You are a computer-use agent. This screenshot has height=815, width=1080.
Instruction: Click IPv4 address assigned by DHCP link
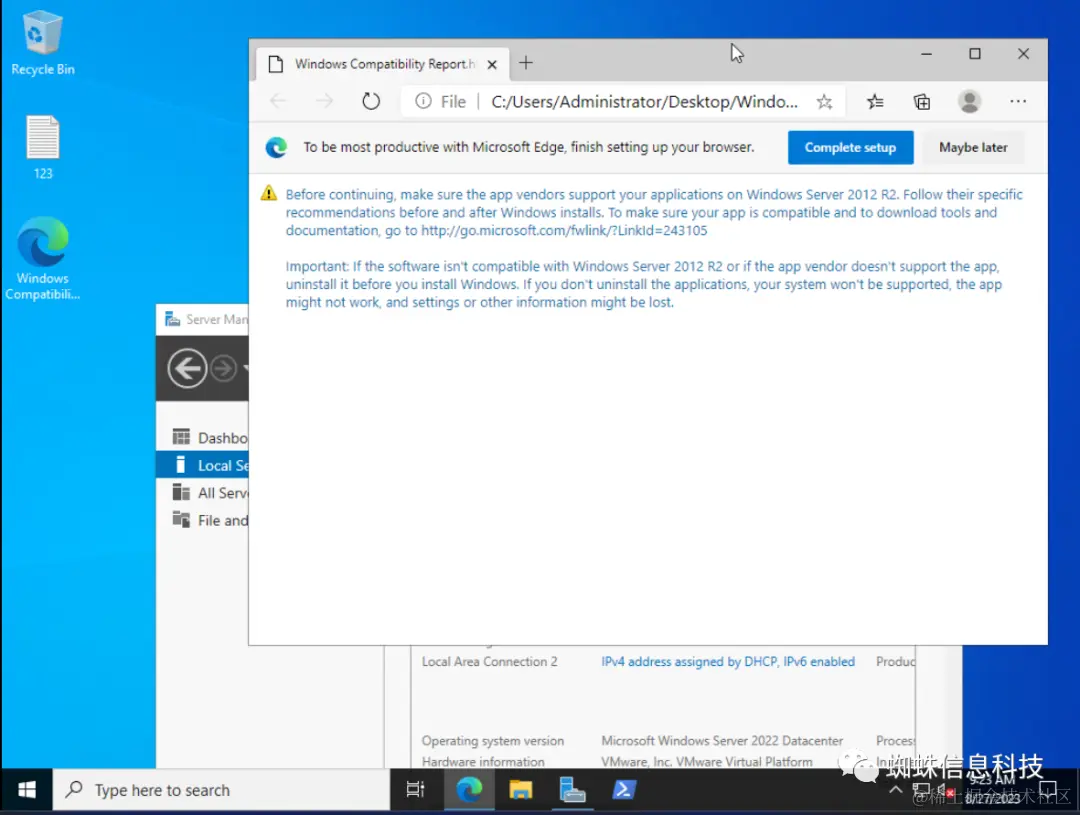click(727, 661)
